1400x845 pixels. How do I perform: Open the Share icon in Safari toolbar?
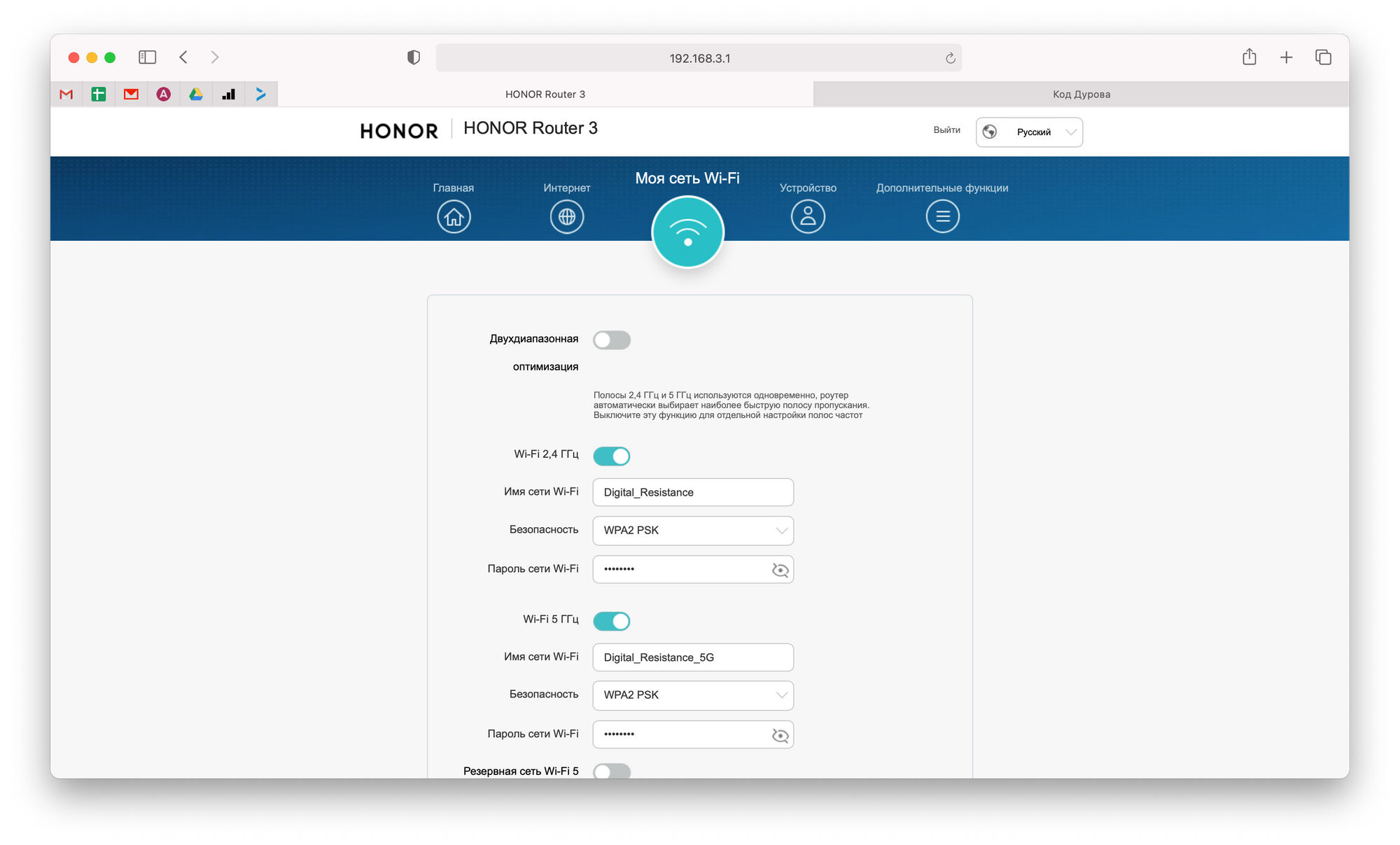click(1249, 57)
